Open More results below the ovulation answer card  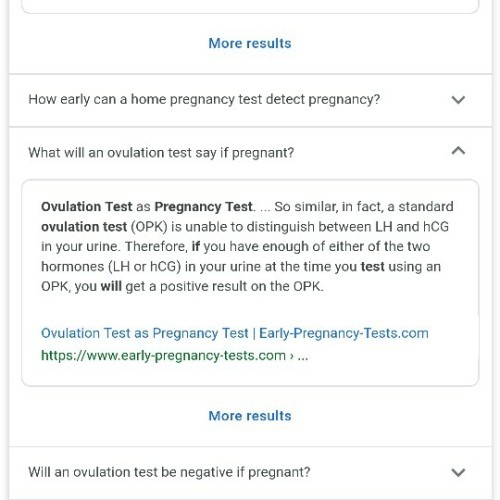click(250, 416)
